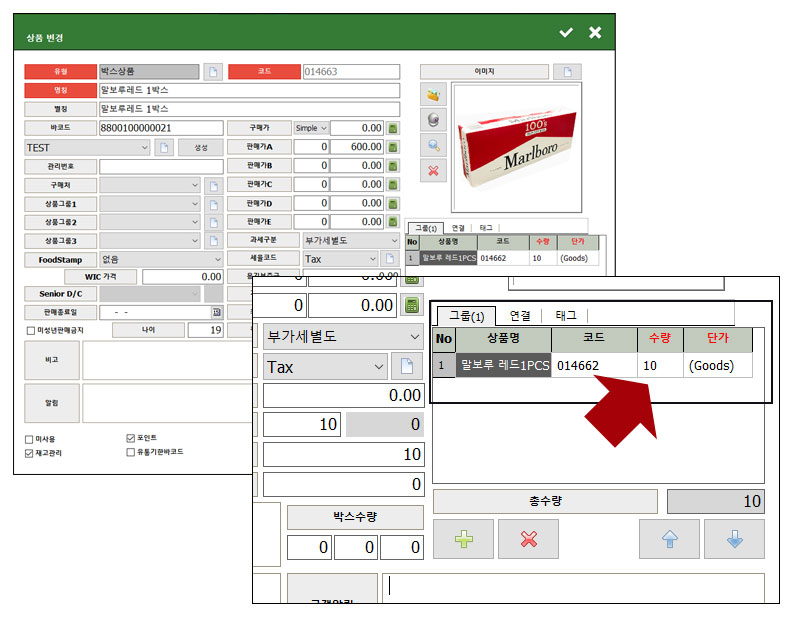Open the Simple dropdown next to 구매가

click(x=311, y=128)
